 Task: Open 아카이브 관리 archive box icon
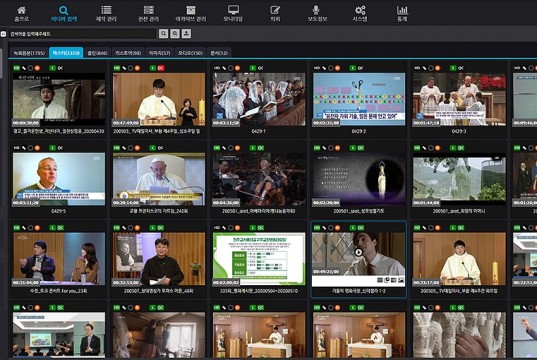191,10
